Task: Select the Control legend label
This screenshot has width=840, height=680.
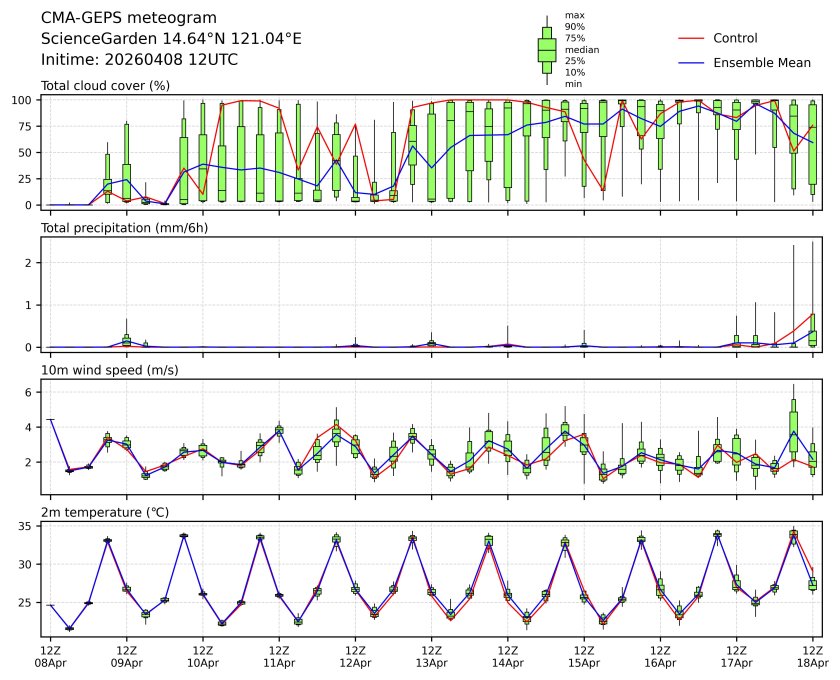Action: coord(735,38)
